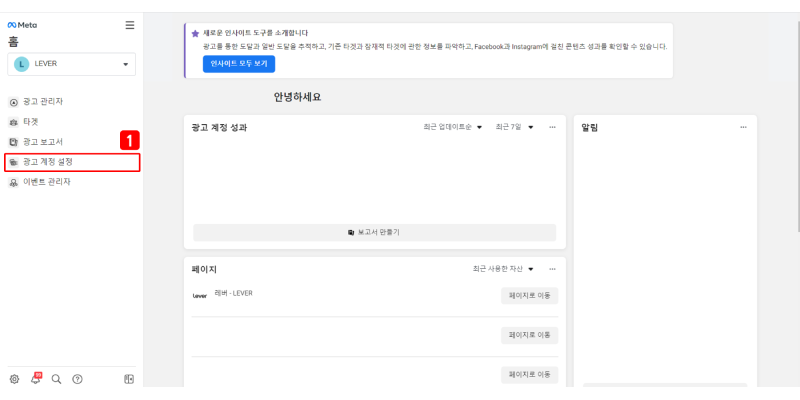800x400 pixels.
Task: Open the help question mark icon
Action: point(77,379)
